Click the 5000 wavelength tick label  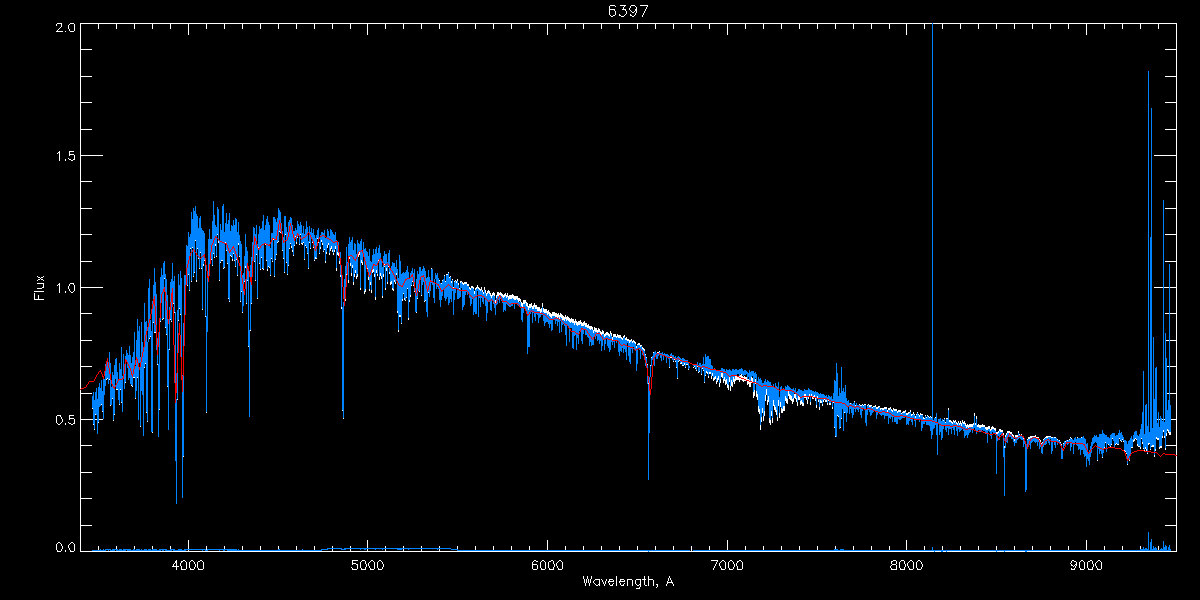367,564
